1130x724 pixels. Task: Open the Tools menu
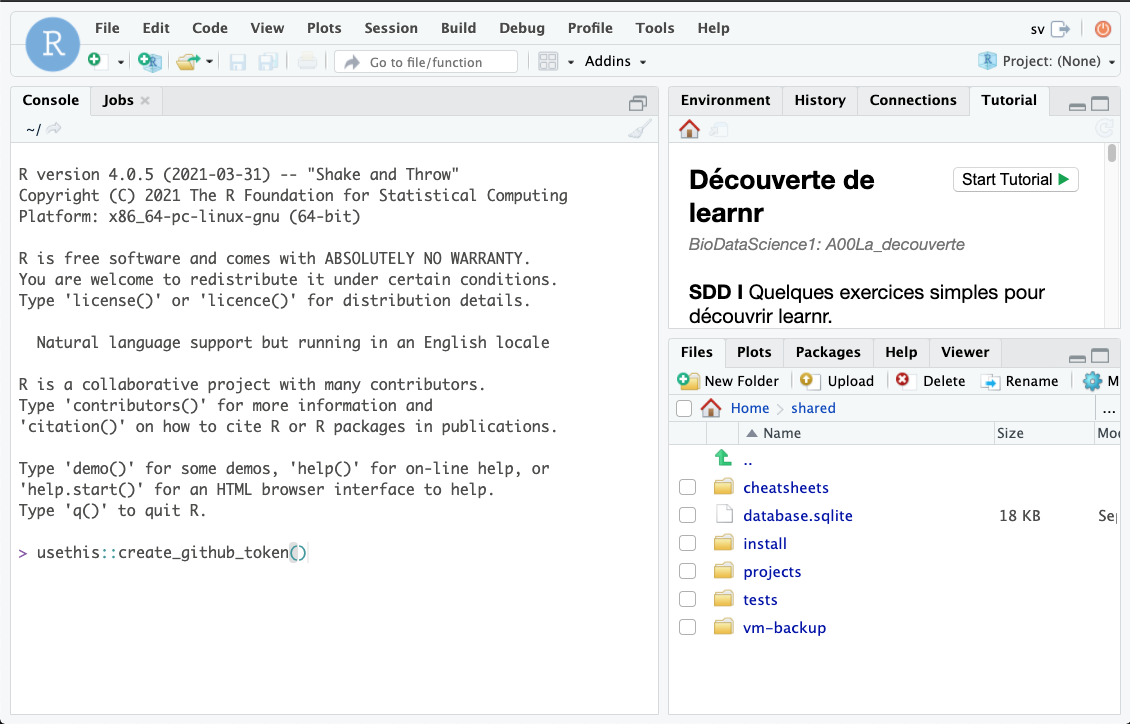click(x=655, y=28)
